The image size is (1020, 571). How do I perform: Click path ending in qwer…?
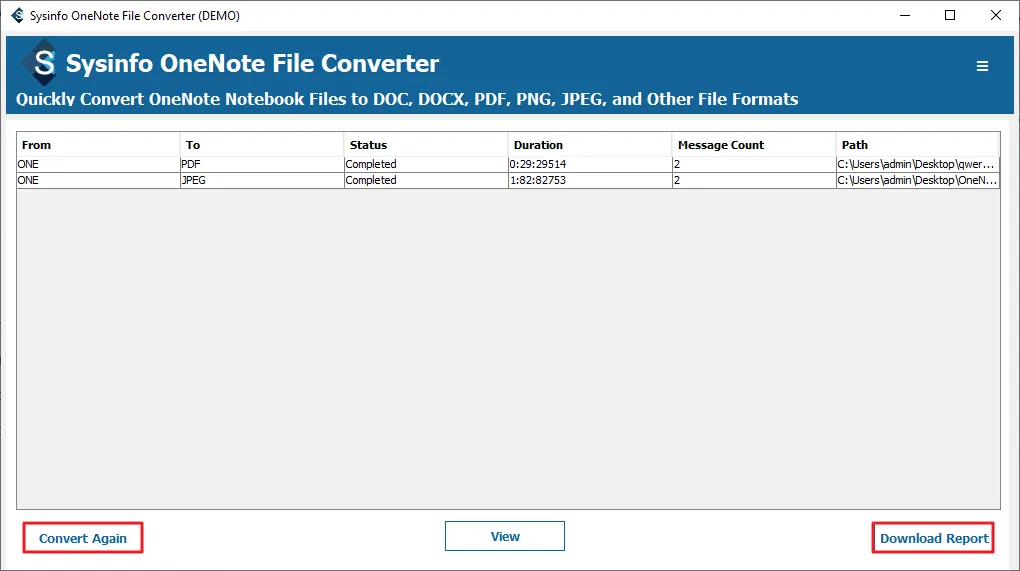[917, 164]
